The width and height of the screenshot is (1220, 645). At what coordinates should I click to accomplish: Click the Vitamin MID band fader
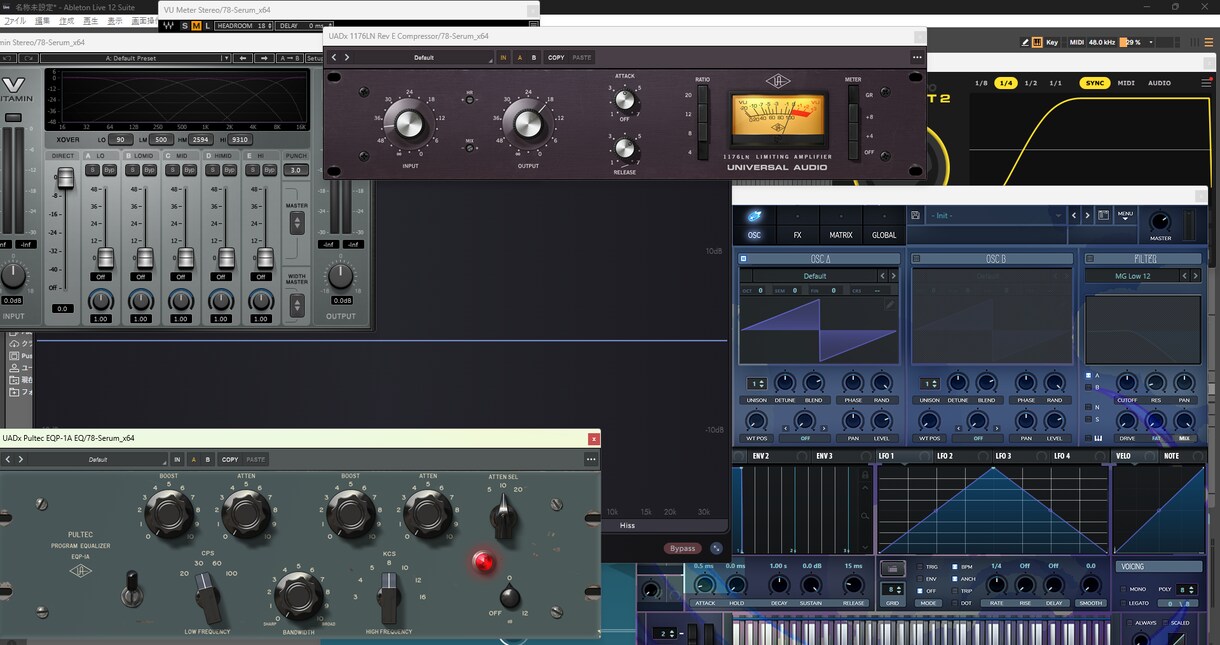186,258
